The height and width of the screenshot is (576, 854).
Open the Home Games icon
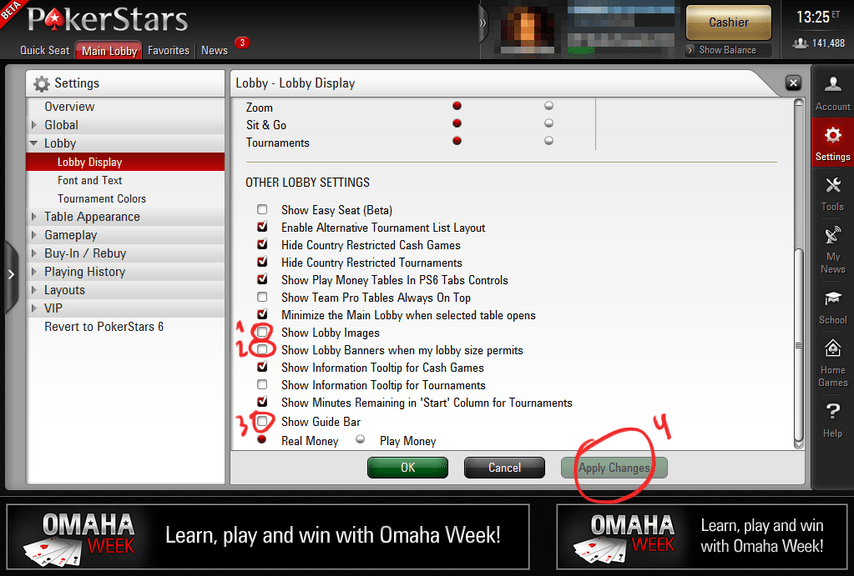coord(832,348)
